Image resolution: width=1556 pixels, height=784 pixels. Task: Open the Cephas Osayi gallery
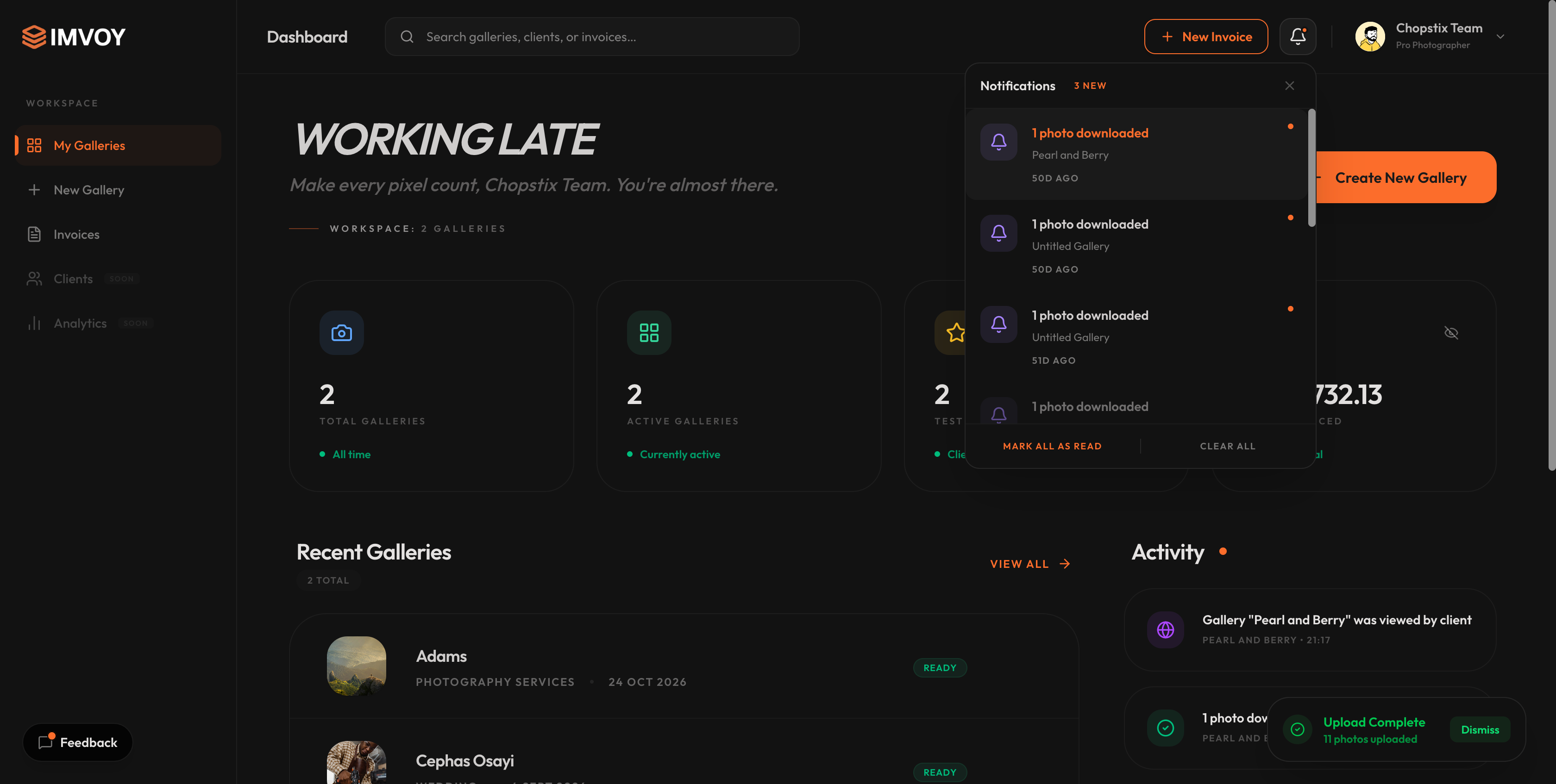pos(684,752)
